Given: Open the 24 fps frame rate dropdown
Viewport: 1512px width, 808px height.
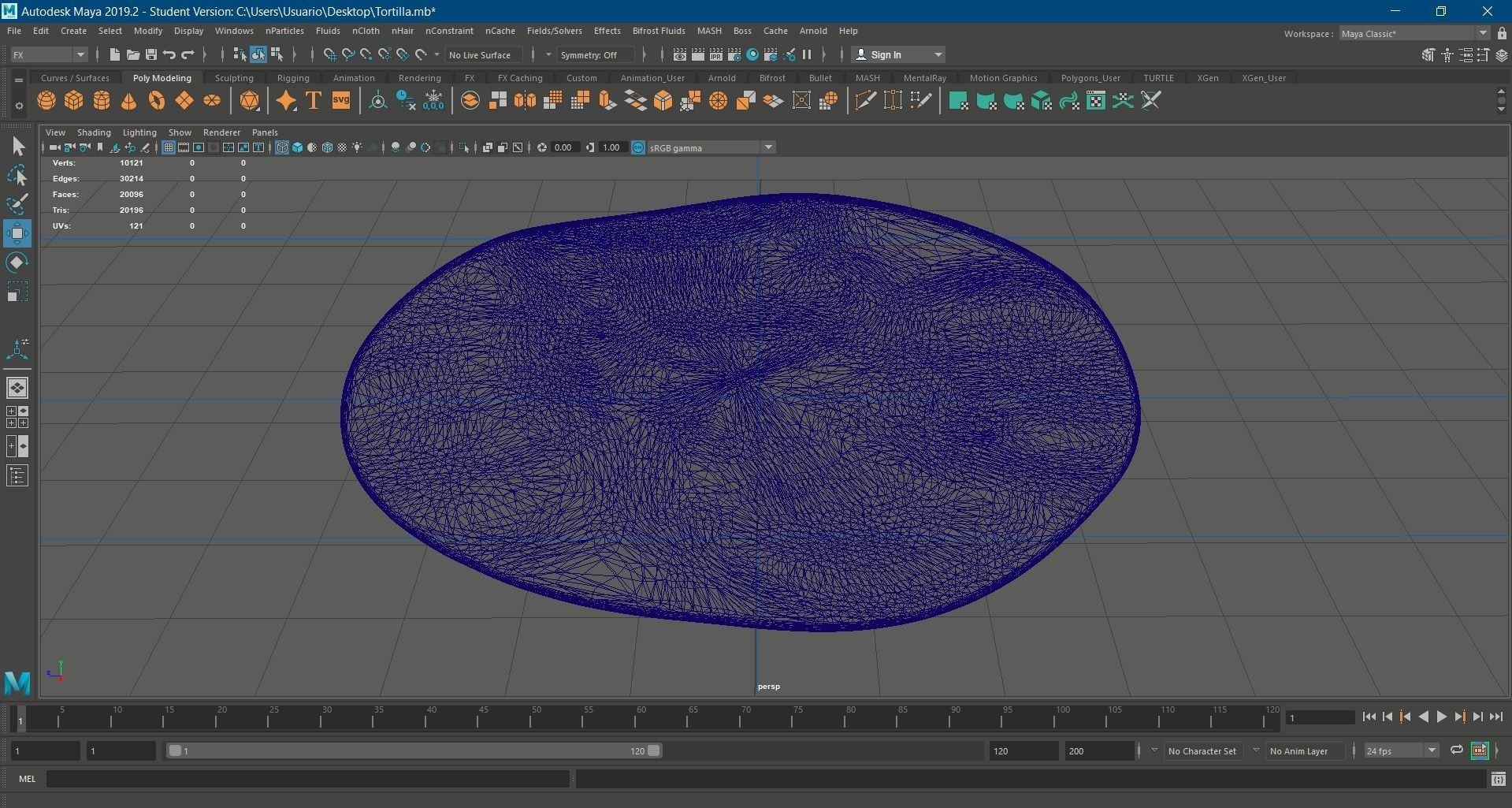Looking at the screenshot, I should [1401, 750].
